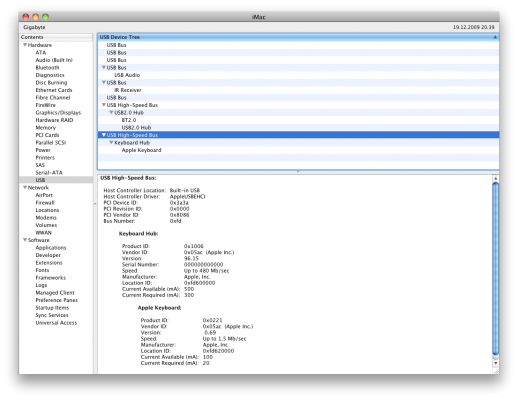Click scroll up arrow in details pane

(496, 179)
